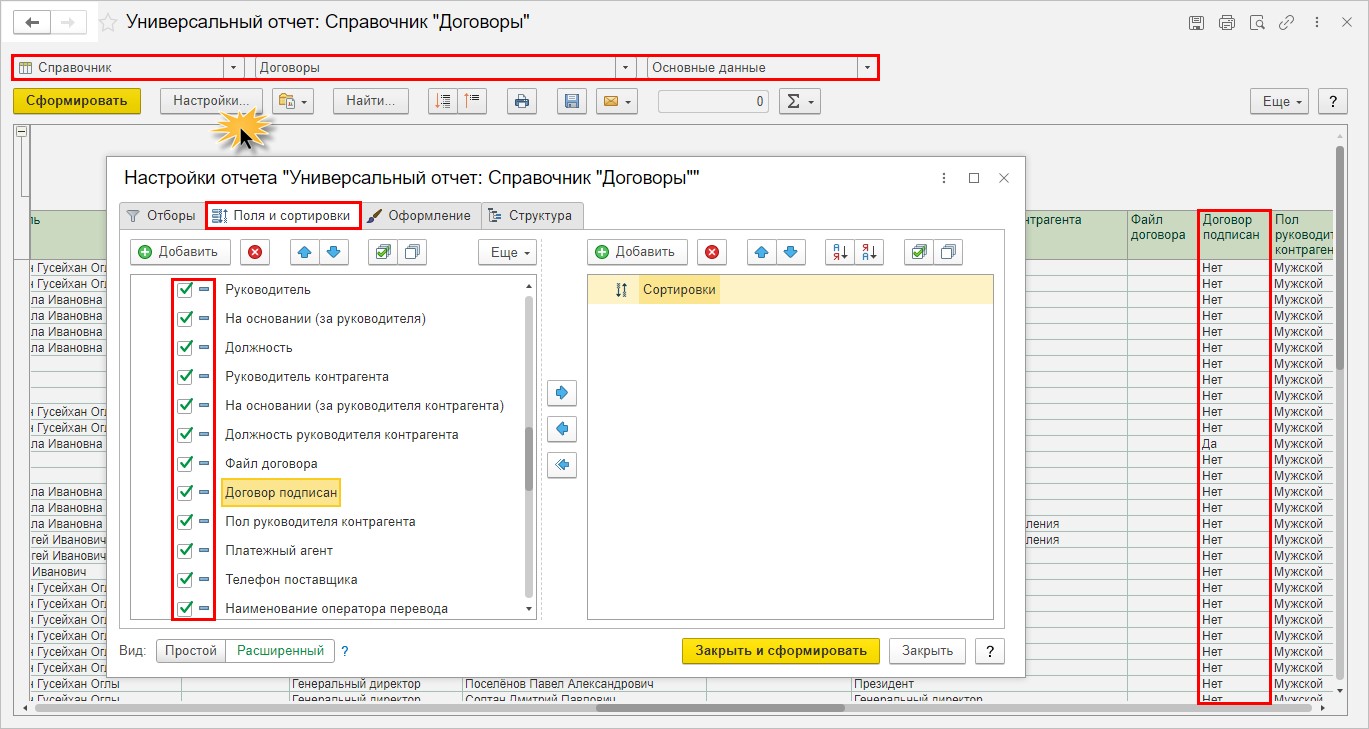1369x729 pixels.
Task: Sort ascending icon in sorting panel
Action: (840, 252)
